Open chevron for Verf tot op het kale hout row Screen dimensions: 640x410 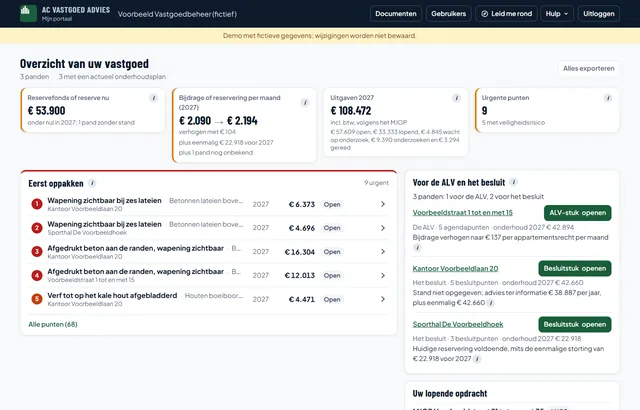coord(383,299)
